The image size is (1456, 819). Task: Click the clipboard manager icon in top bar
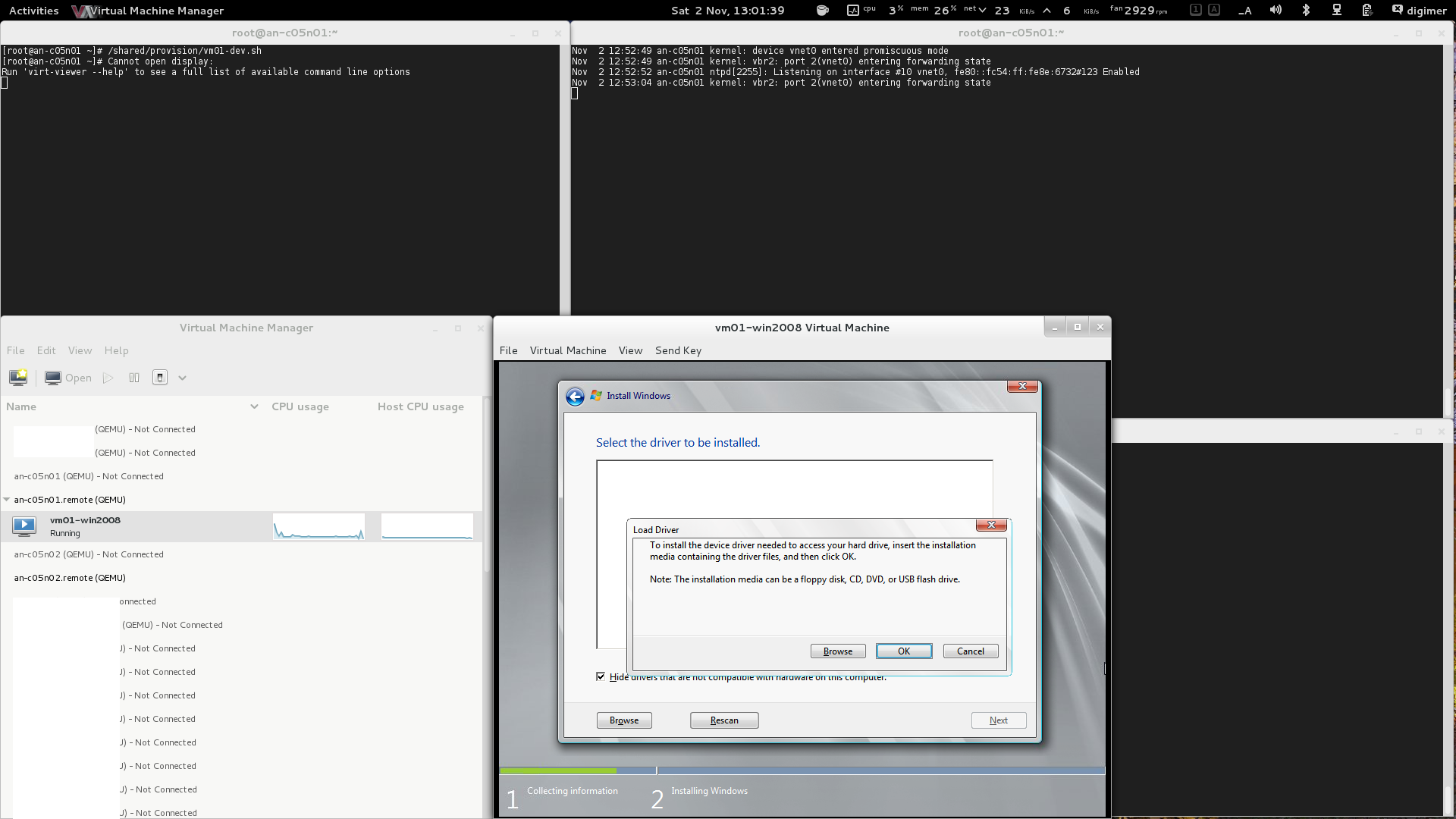pos(1367,11)
